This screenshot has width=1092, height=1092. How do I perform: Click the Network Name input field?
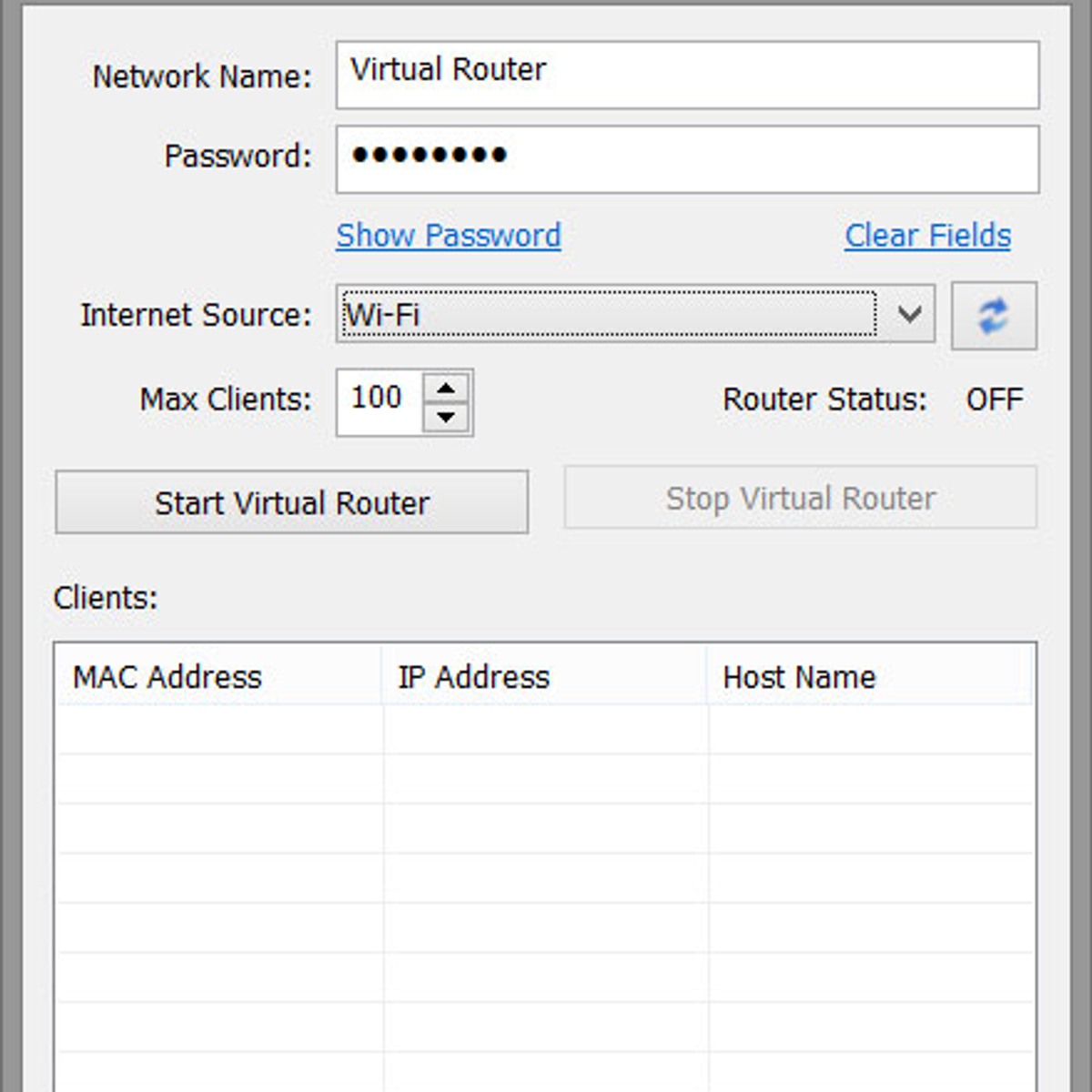pyautogui.click(x=687, y=75)
